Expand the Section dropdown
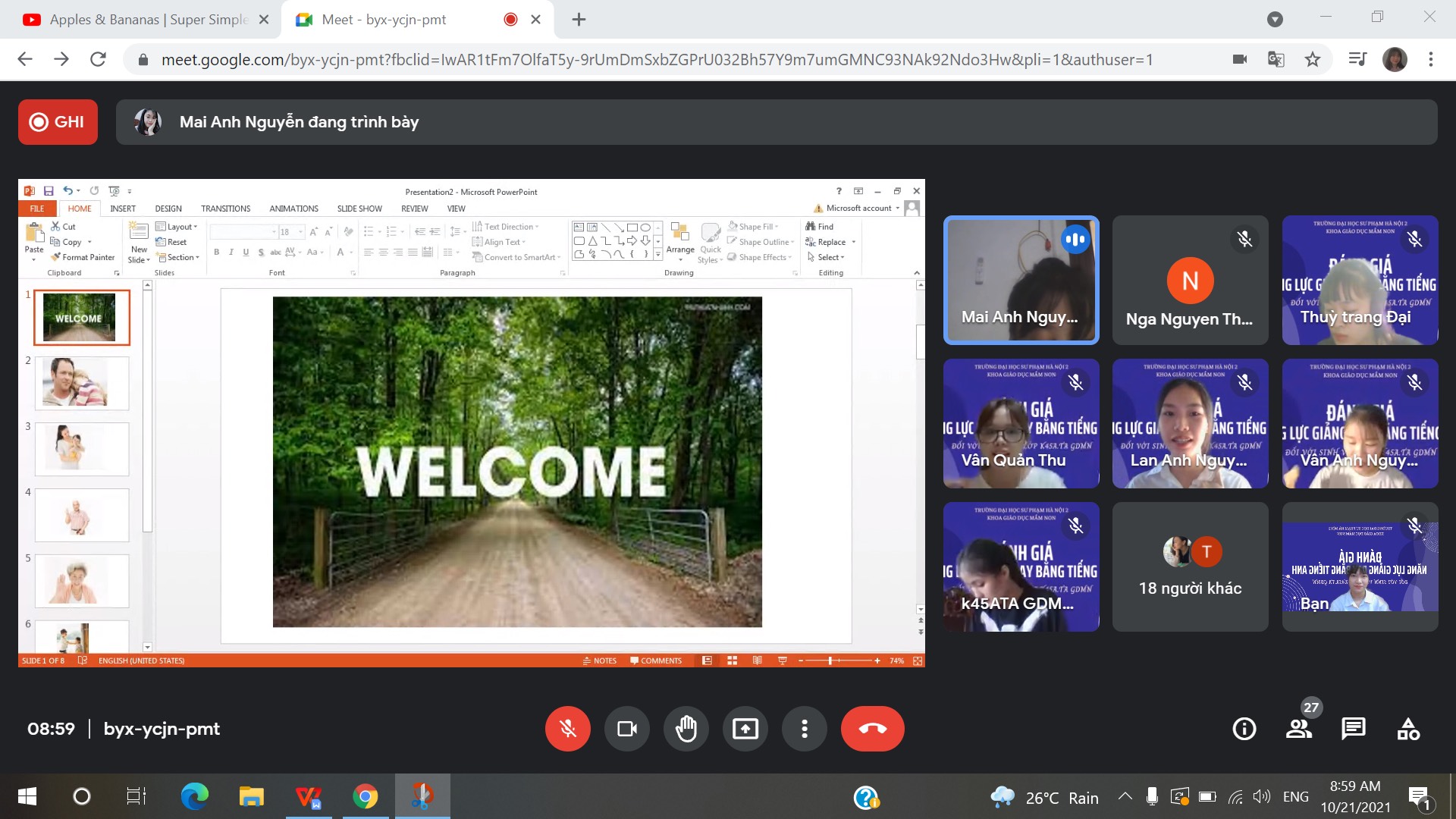Screen dimensions: 1456x819 178,257
